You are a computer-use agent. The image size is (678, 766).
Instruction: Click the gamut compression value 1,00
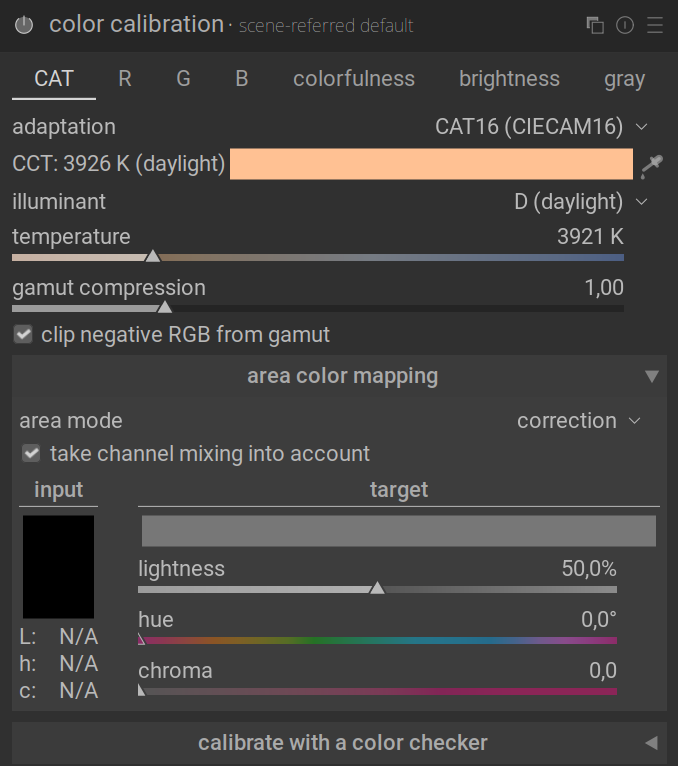604,288
